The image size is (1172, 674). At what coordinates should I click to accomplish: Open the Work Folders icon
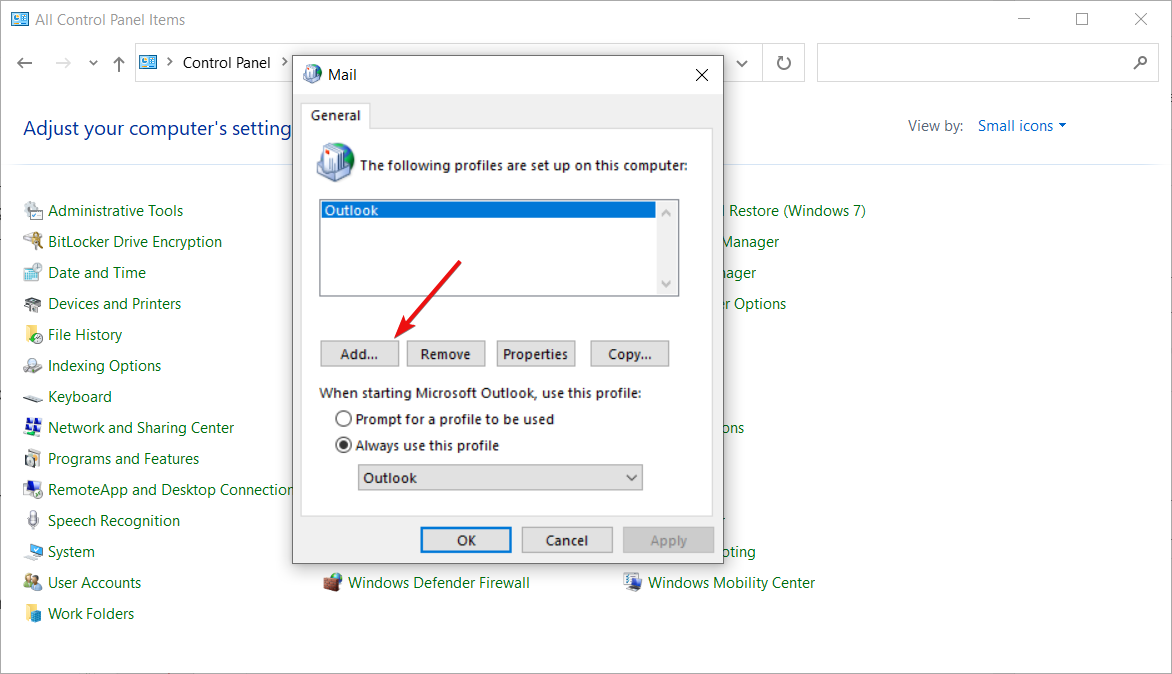(33, 613)
